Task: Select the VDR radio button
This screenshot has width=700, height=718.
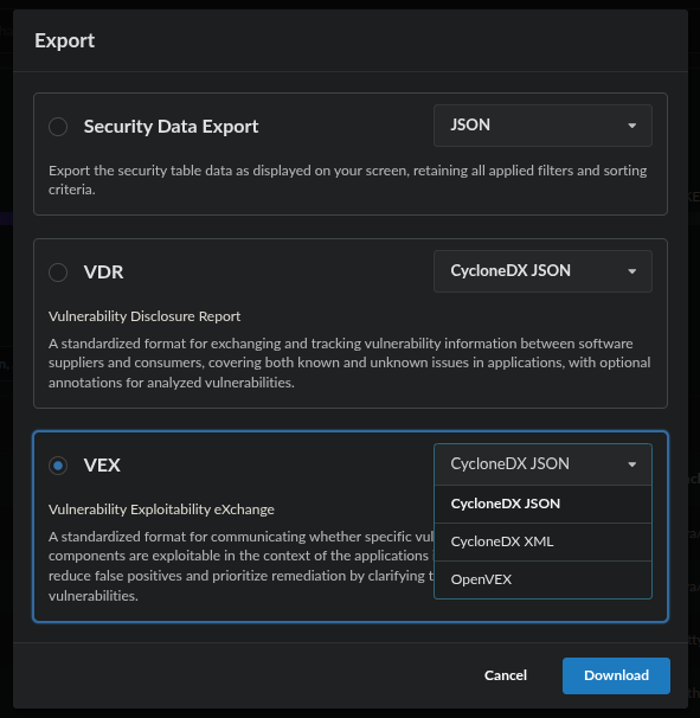Action: pos(59,272)
